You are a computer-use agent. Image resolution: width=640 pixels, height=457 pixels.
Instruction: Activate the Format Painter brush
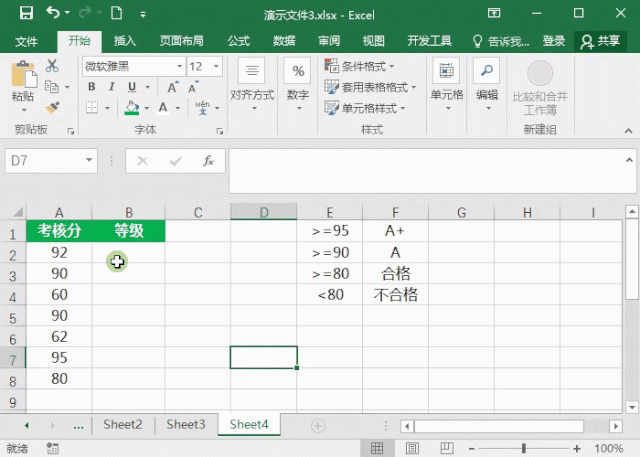[x=52, y=108]
